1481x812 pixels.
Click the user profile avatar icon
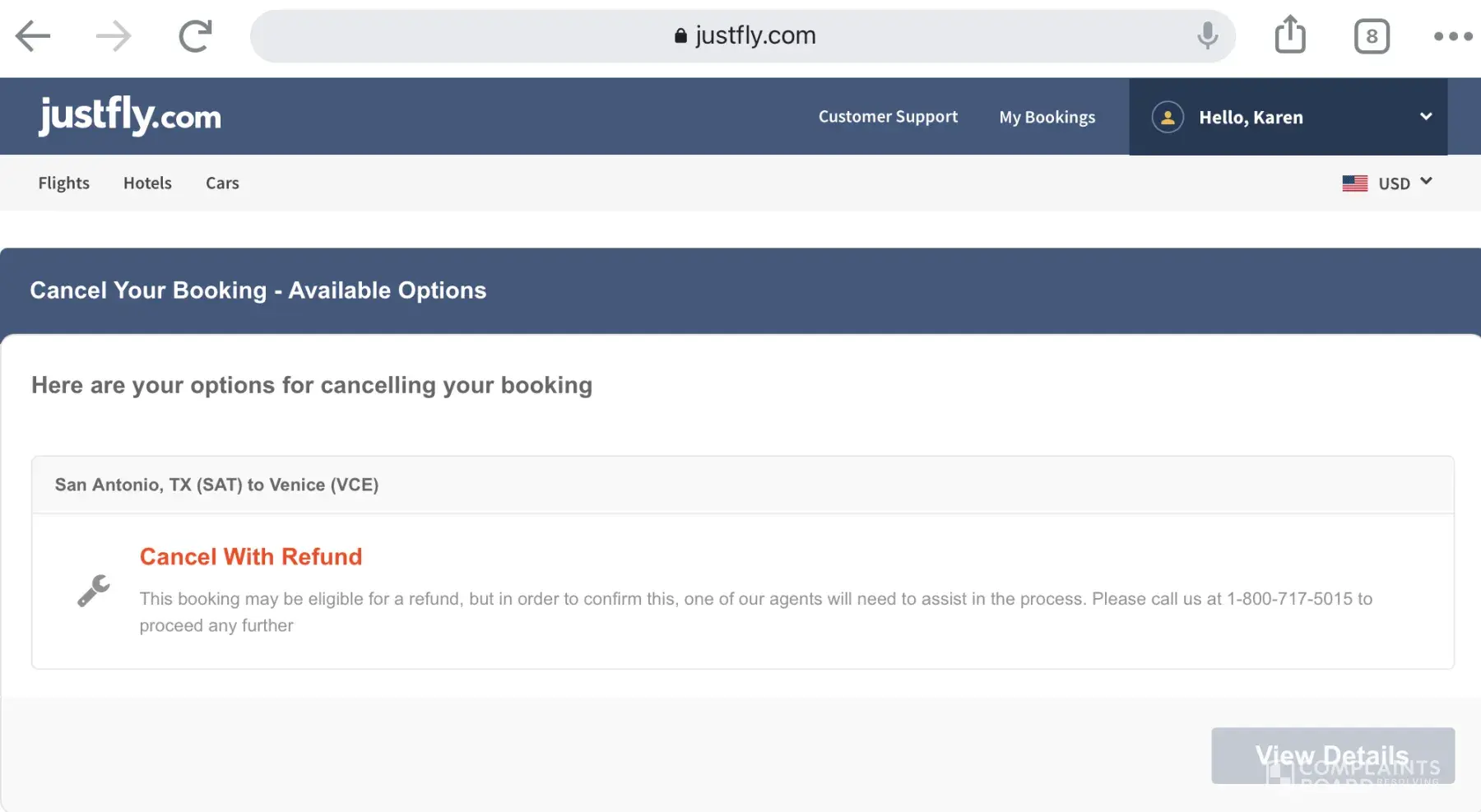[1168, 117]
